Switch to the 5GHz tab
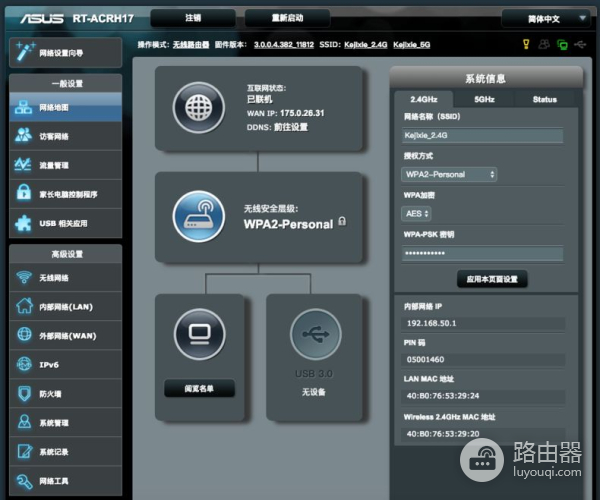The height and width of the screenshot is (500, 600). (x=484, y=99)
